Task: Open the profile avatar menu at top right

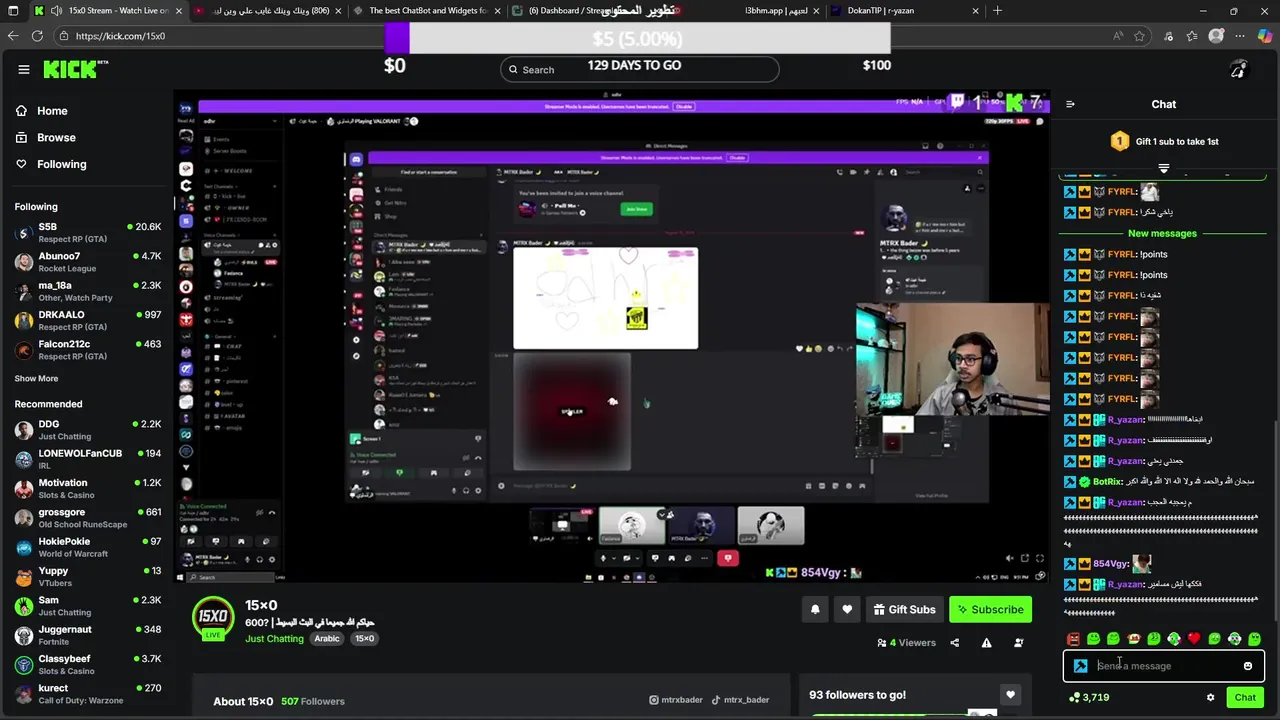Action: [x=1238, y=69]
